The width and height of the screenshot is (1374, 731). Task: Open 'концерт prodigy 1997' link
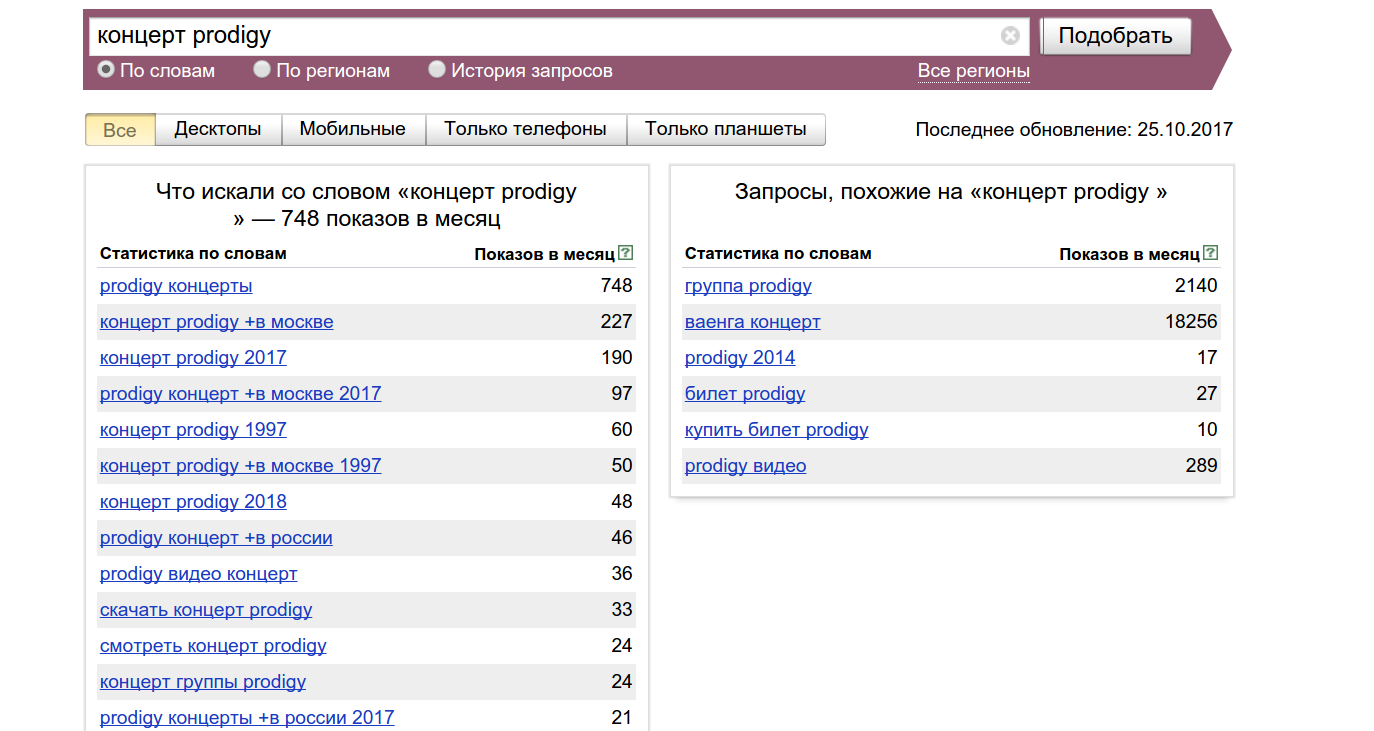click(x=193, y=430)
